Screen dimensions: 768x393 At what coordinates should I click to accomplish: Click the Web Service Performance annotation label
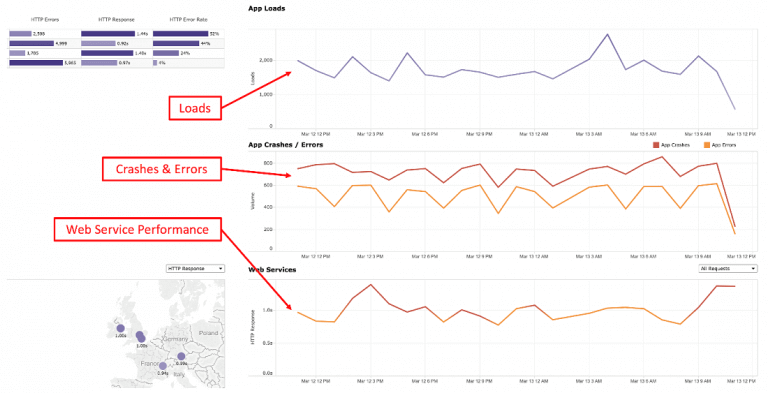pyautogui.click(x=137, y=229)
